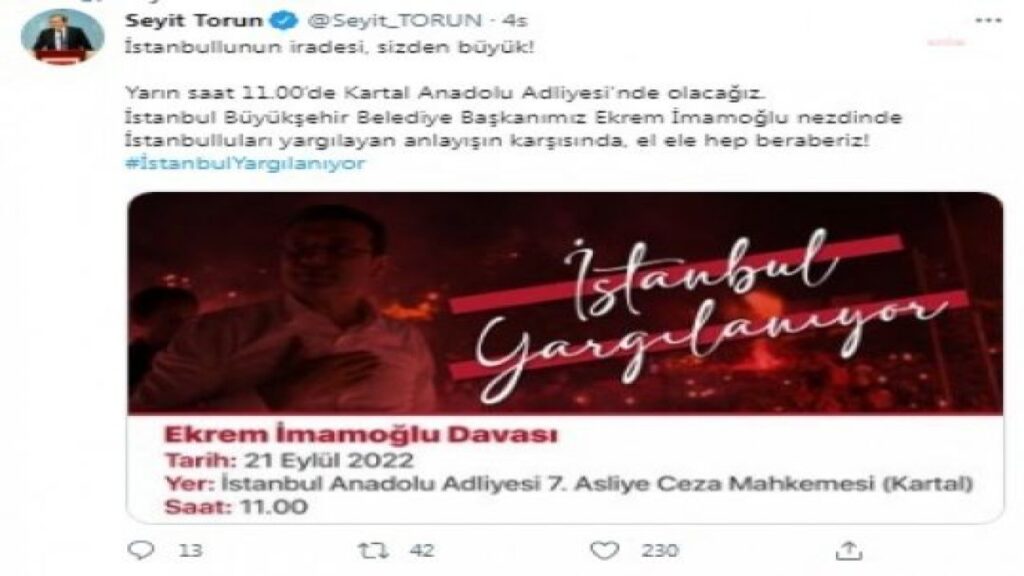View the 13 replies count
Image resolution: width=1024 pixels, height=576 pixels.
190,551
